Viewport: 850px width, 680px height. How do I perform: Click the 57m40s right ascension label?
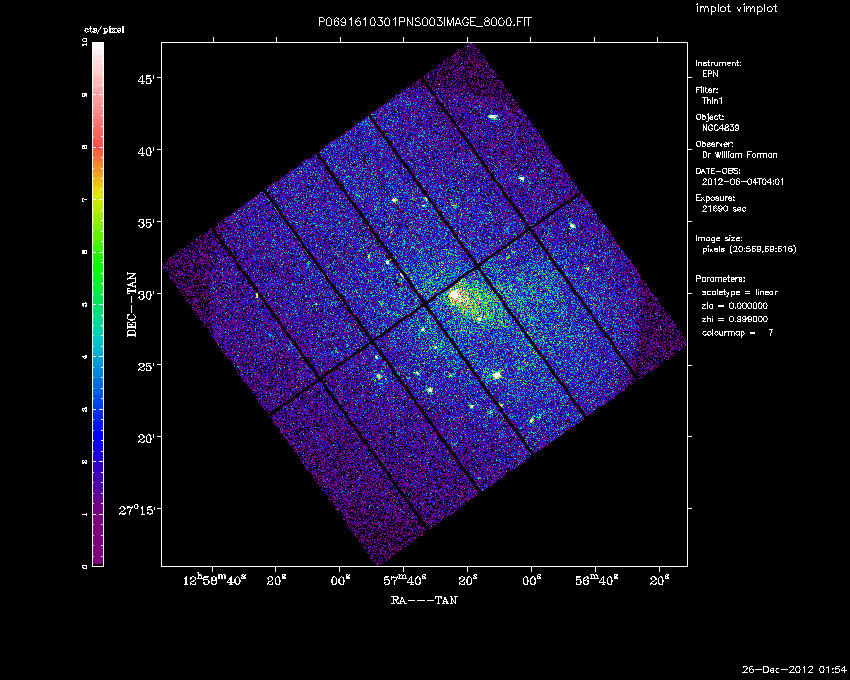pos(405,580)
